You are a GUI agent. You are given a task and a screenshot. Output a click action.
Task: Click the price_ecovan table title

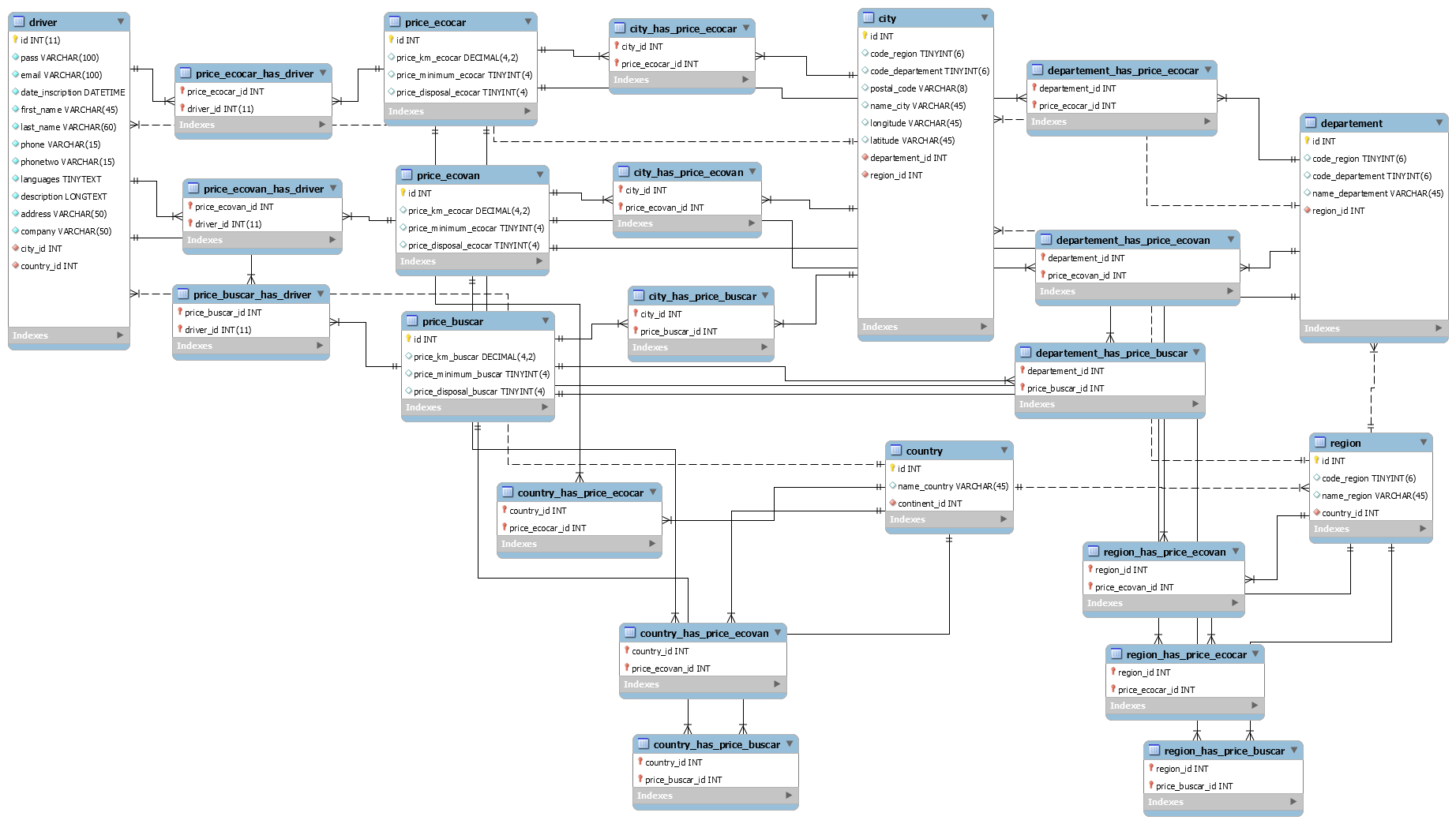pos(448,175)
